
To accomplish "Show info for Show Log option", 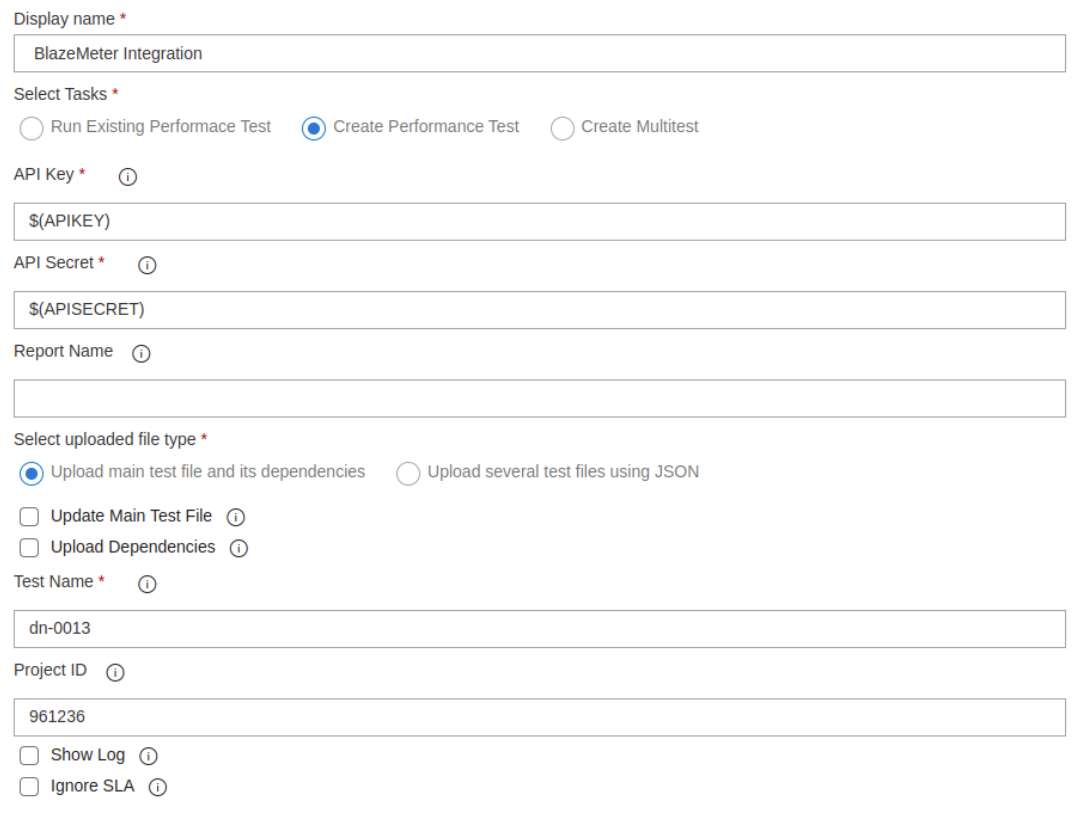I will [148, 756].
